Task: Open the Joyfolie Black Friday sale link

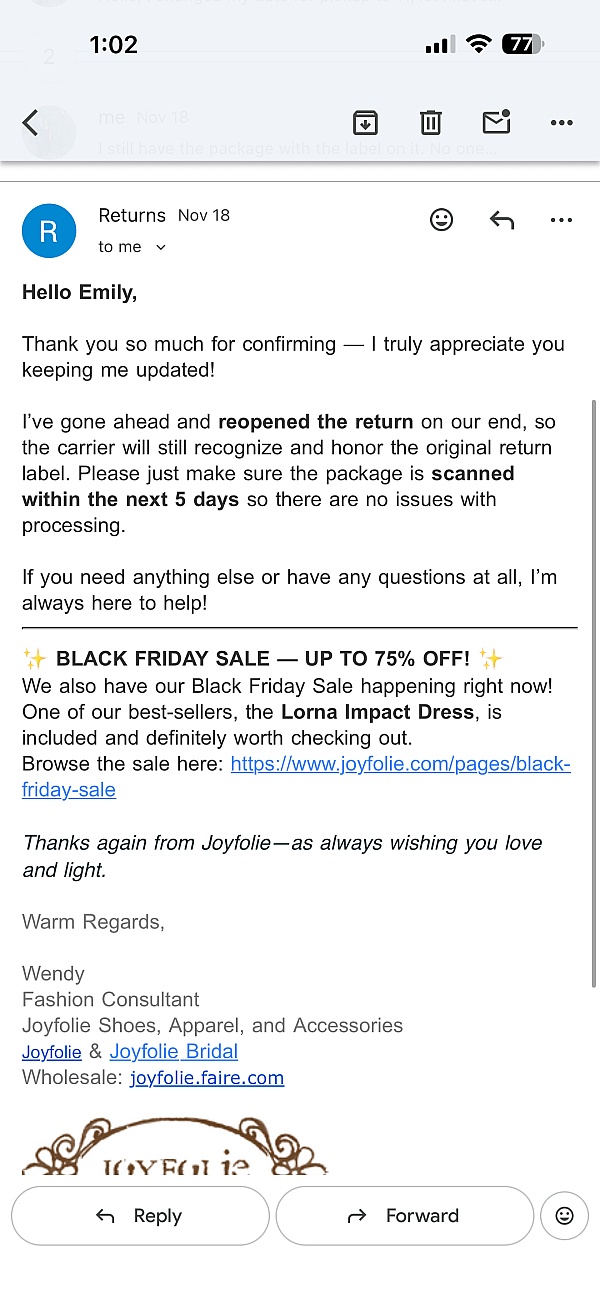Action: pos(400,765)
